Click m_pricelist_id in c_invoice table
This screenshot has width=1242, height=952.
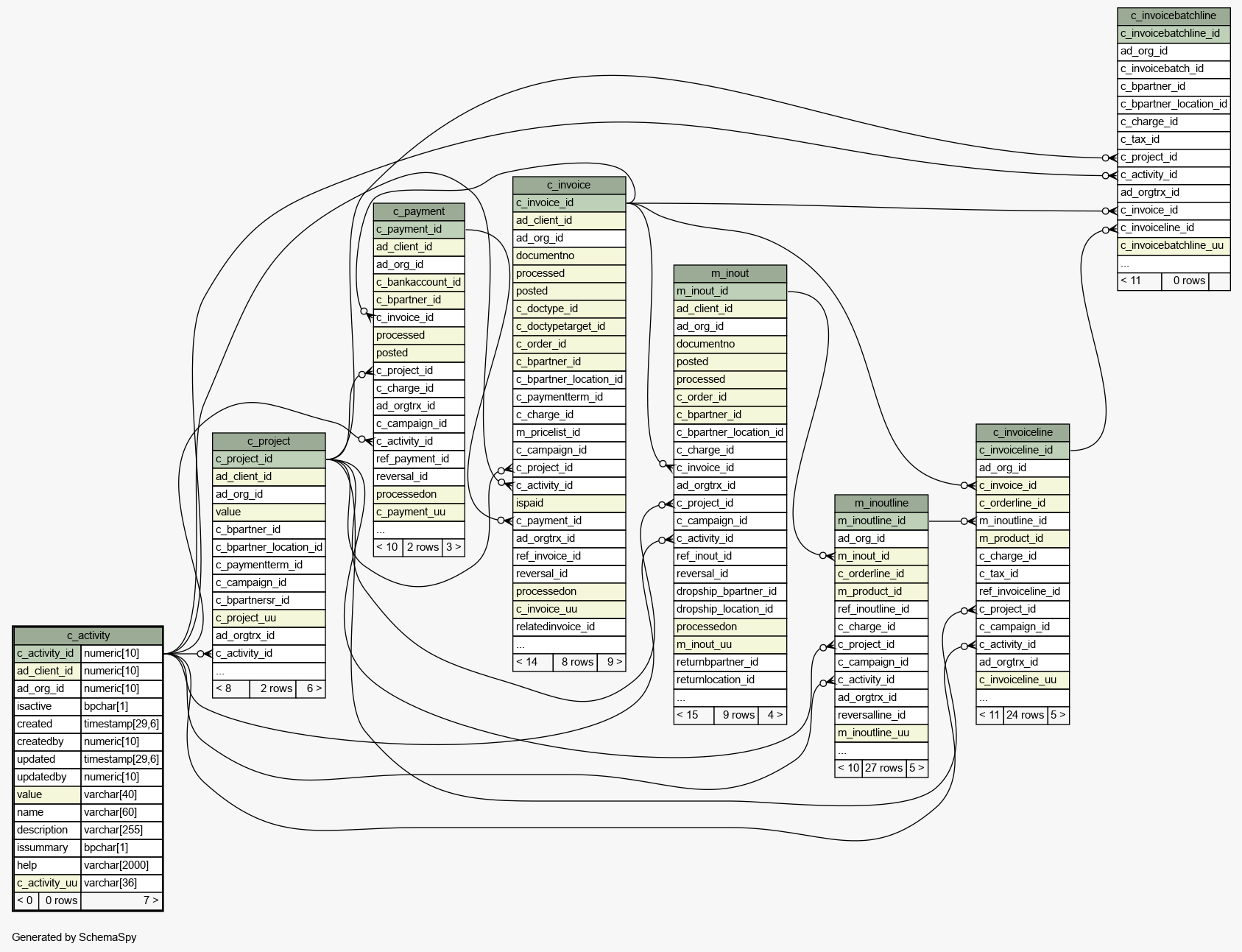click(569, 432)
